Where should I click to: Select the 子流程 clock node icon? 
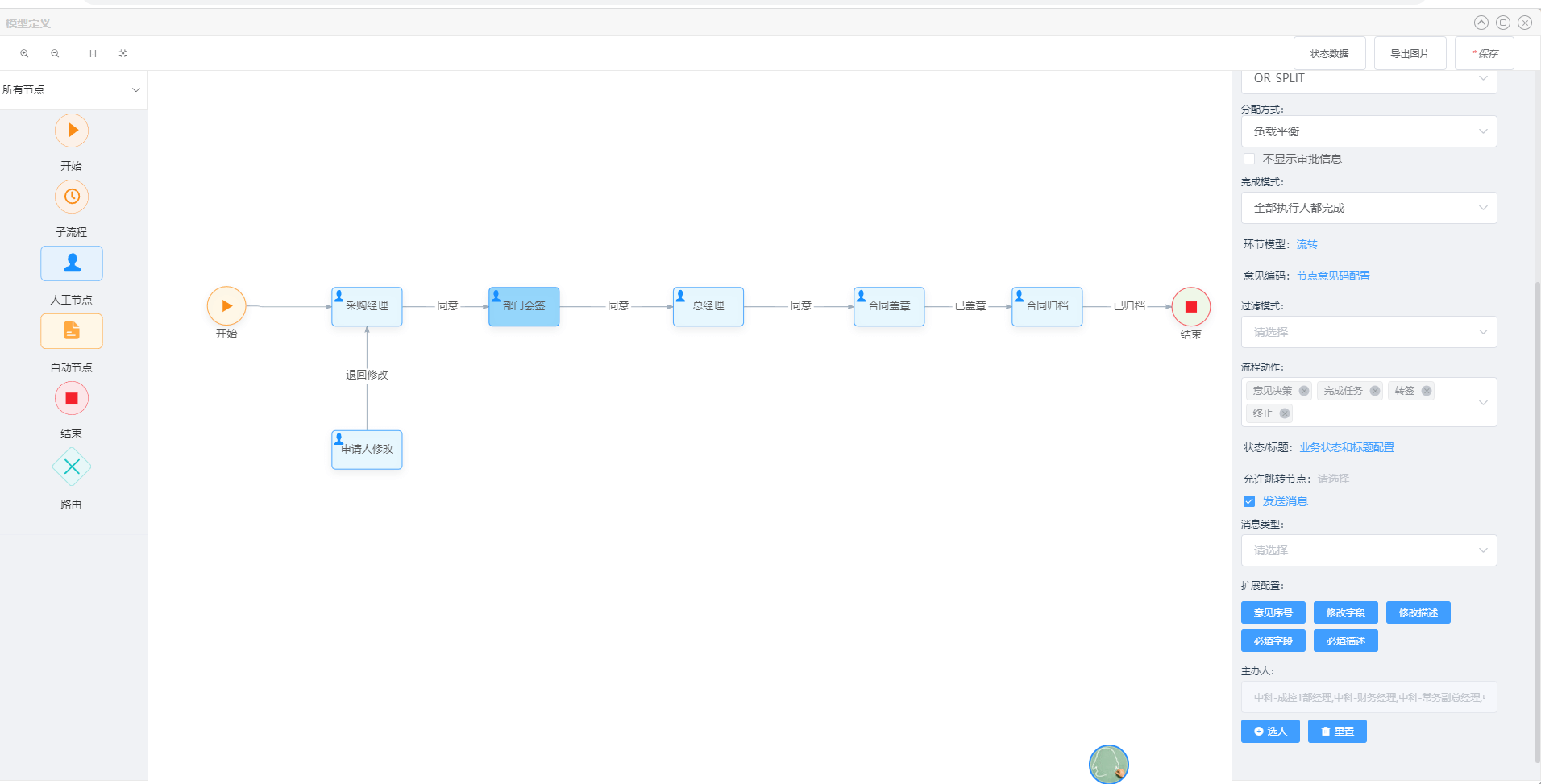(72, 197)
